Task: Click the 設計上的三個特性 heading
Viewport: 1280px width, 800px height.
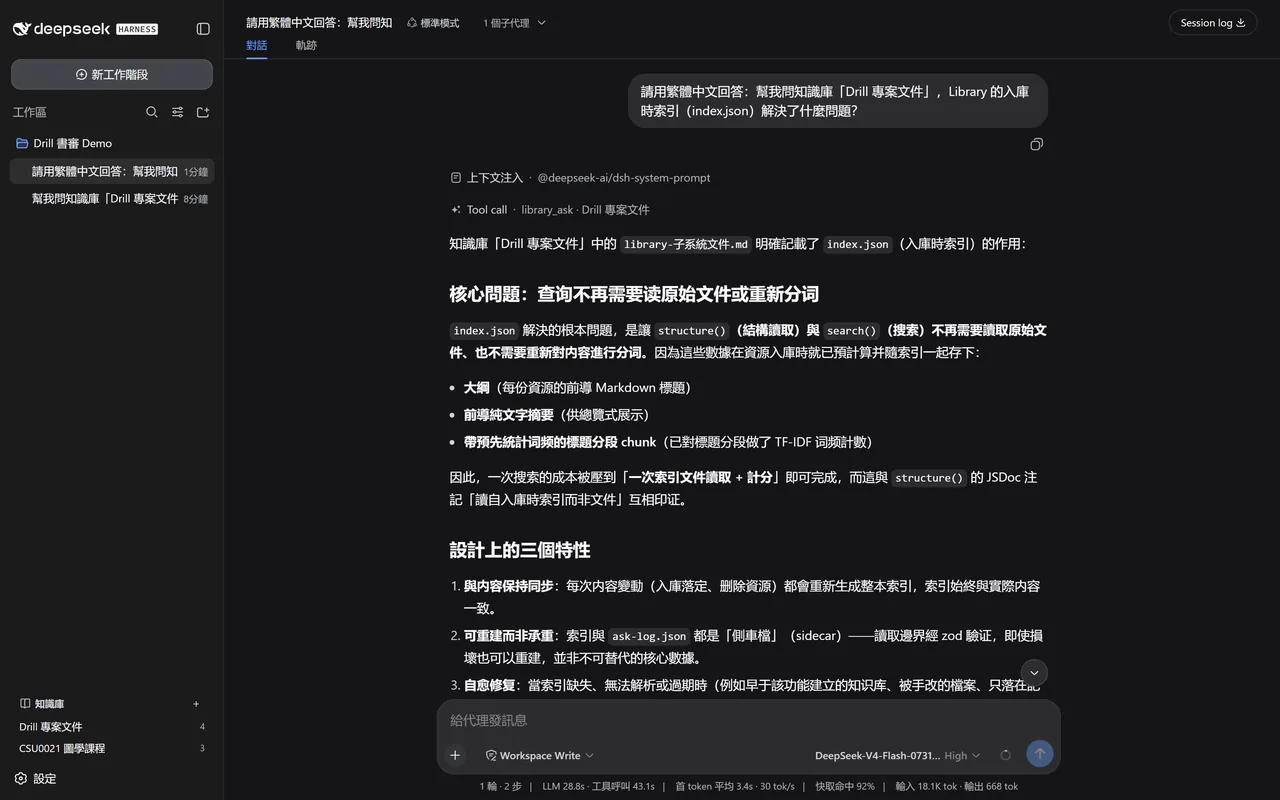Action: (x=520, y=550)
